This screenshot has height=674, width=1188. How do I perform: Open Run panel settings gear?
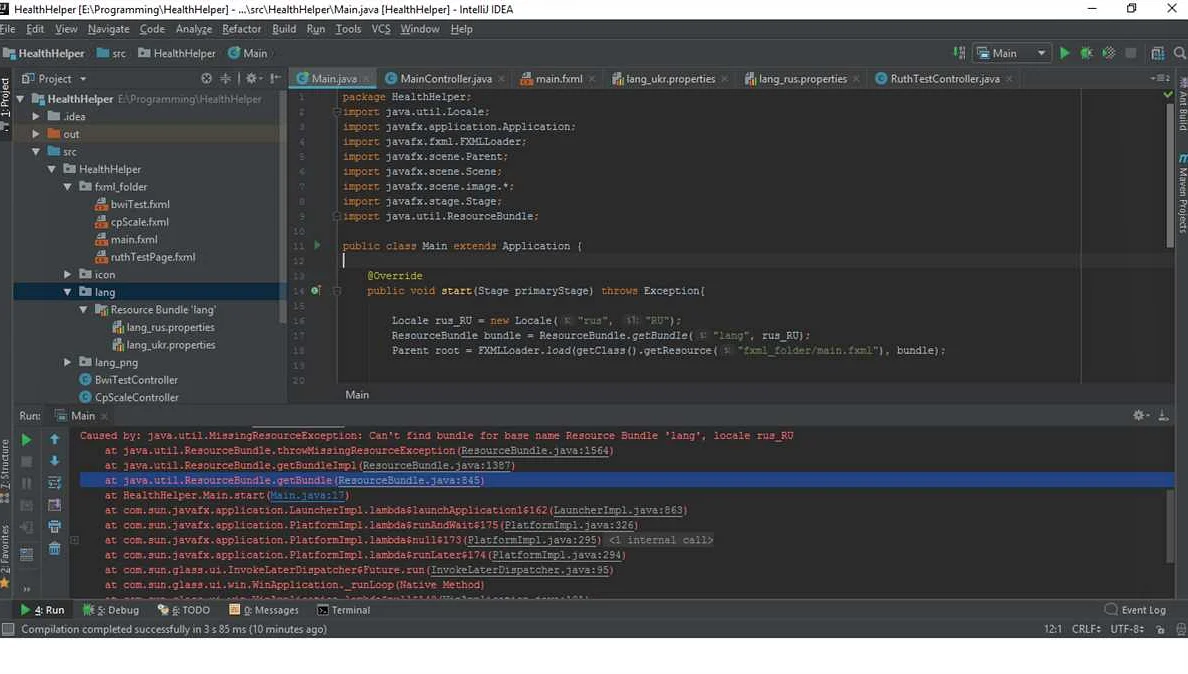click(x=1138, y=414)
